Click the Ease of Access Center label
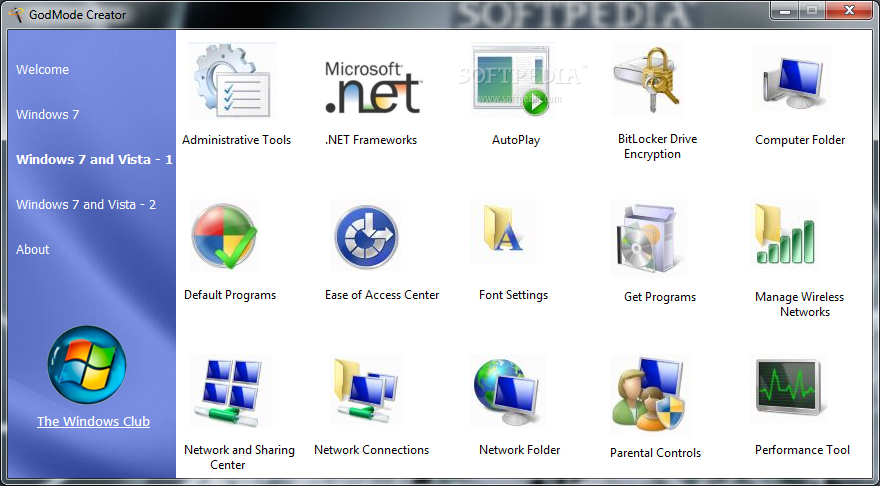This screenshot has width=880, height=486. coord(382,295)
